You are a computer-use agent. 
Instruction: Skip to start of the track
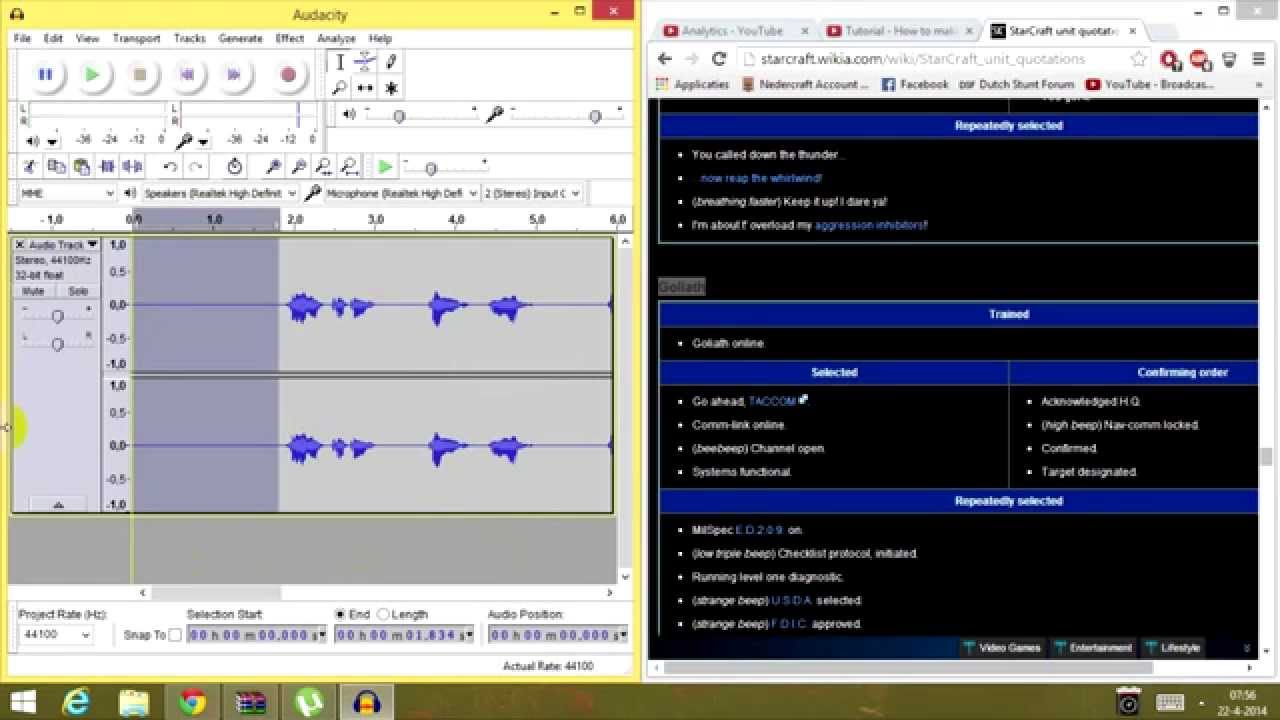point(187,74)
